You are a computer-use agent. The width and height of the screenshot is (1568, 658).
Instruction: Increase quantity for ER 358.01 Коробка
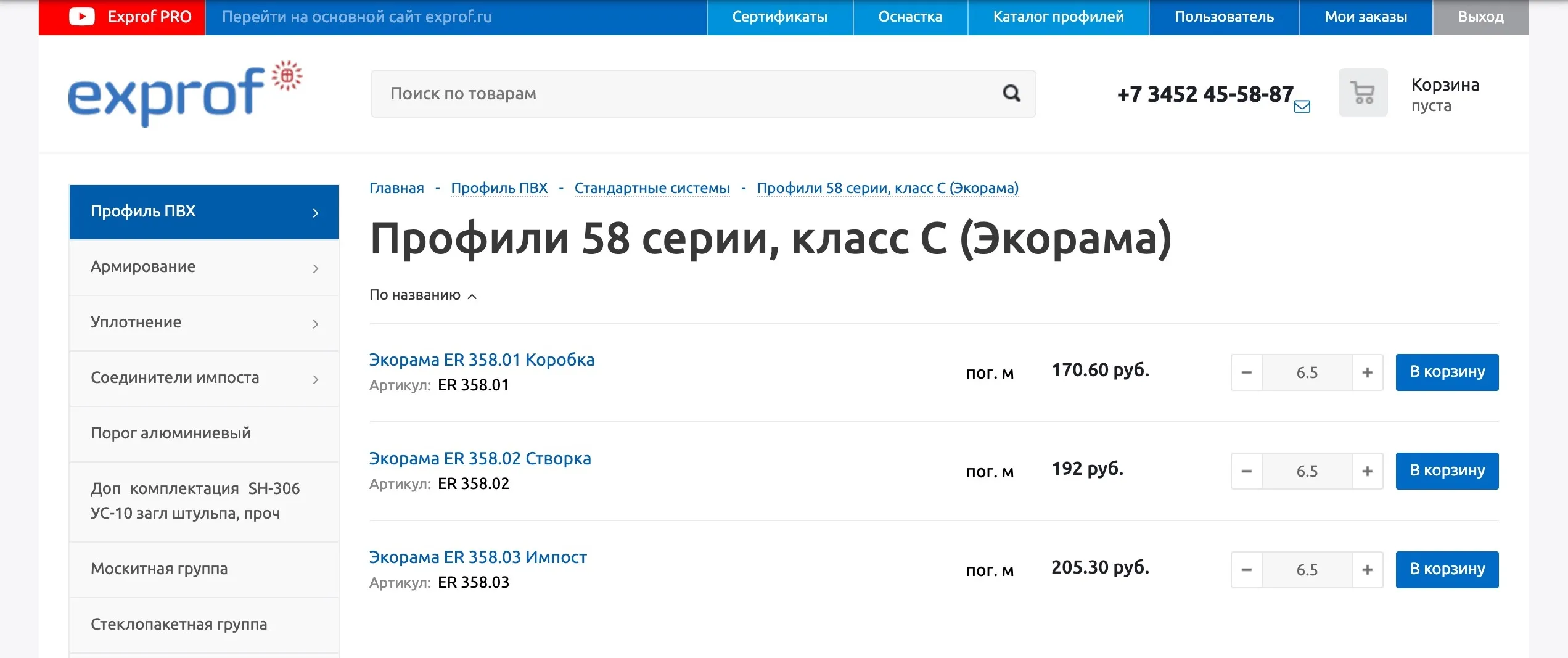[1367, 372]
